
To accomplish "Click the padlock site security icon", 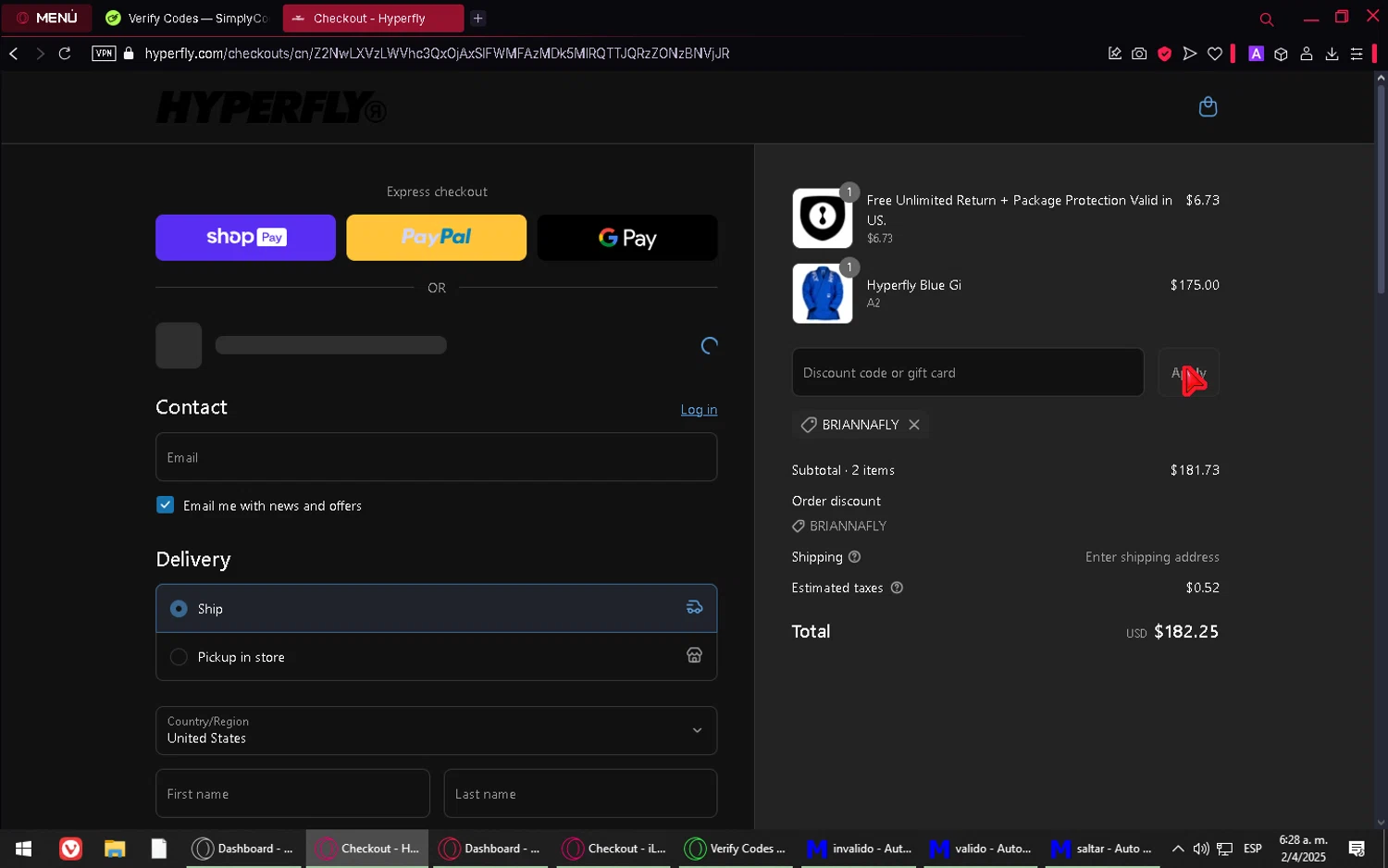I will (129, 54).
